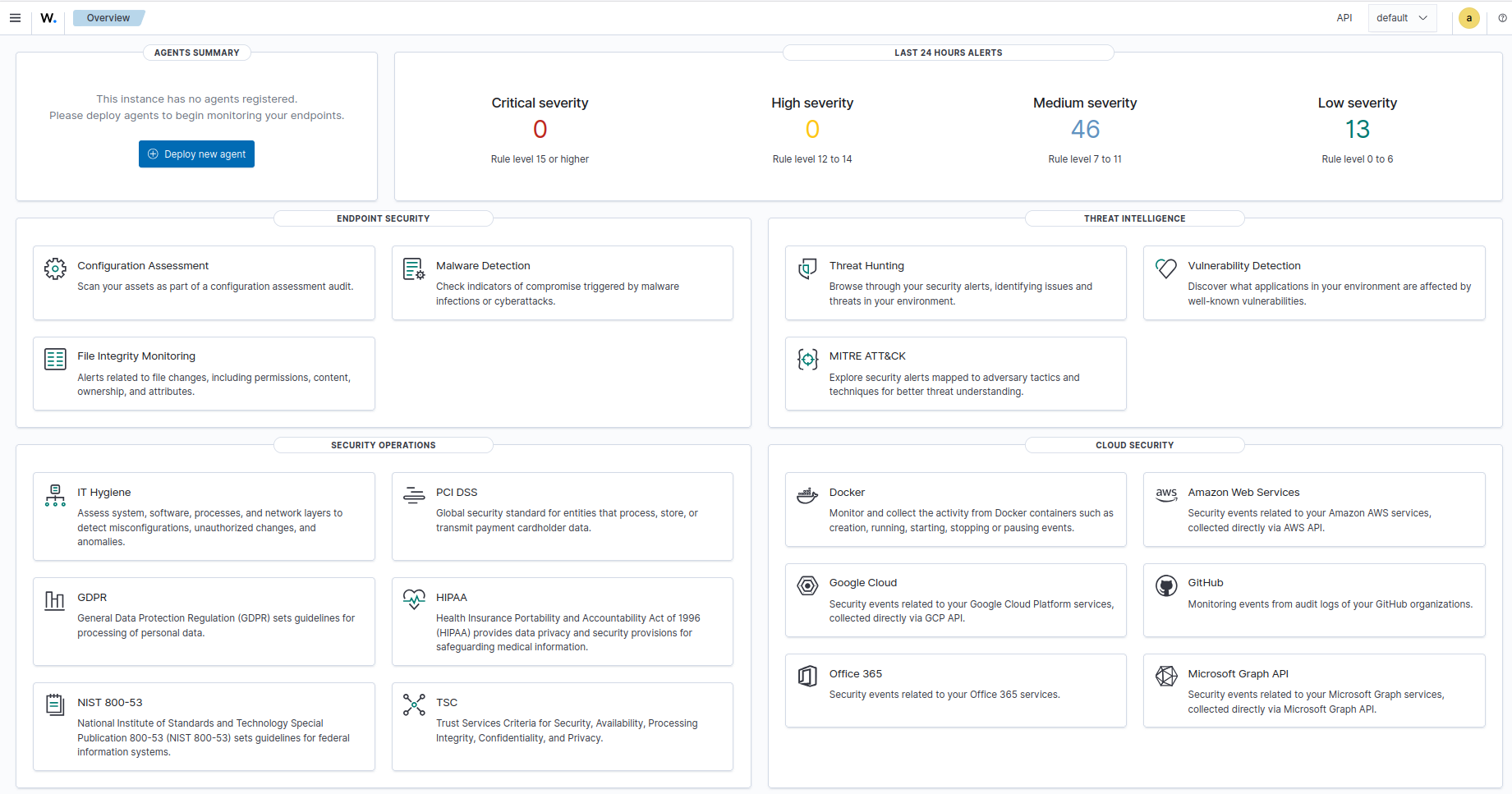Image resolution: width=1512 pixels, height=794 pixels.
Task: Click the Vulnerability Detection heart icon
Action: pyautogui.click(x=1166, y=268)
